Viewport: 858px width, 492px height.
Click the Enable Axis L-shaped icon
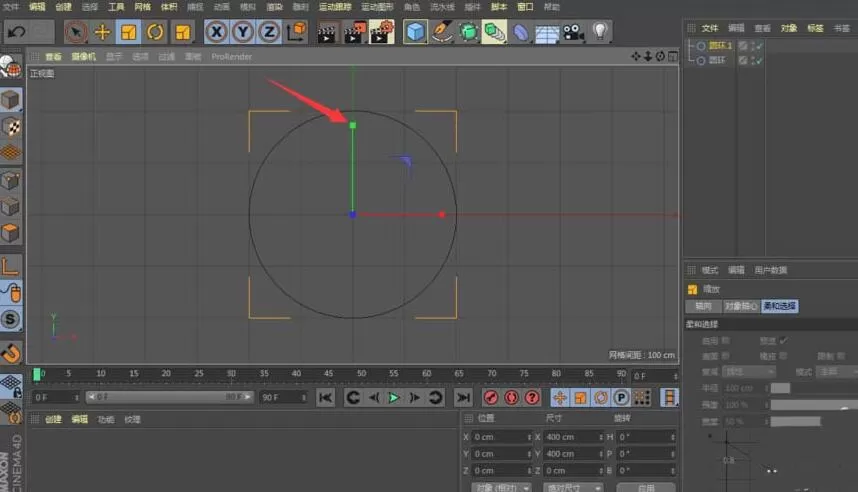coord(11,267)
